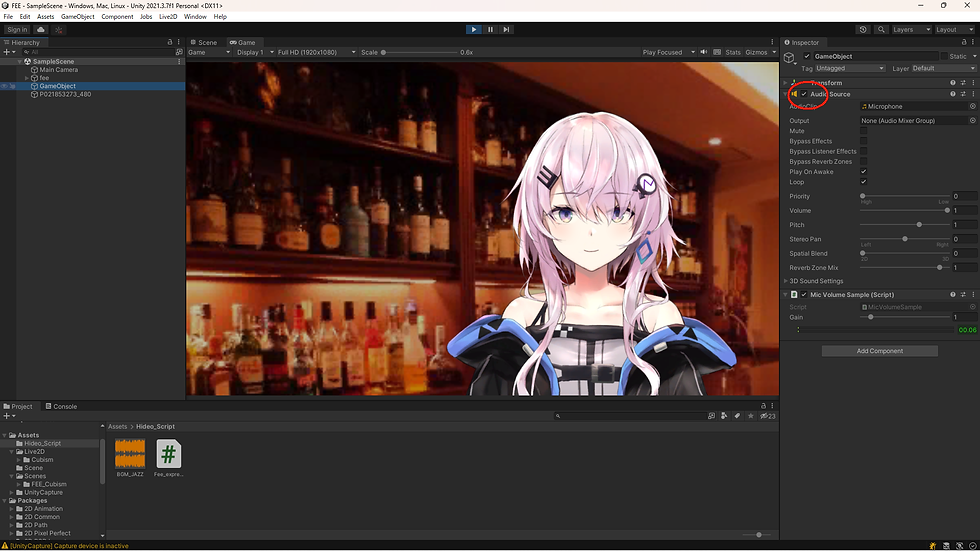Toggle hidden packages visibility count icon
Viewport: 980px width, 551px height.
pos(768,416)
